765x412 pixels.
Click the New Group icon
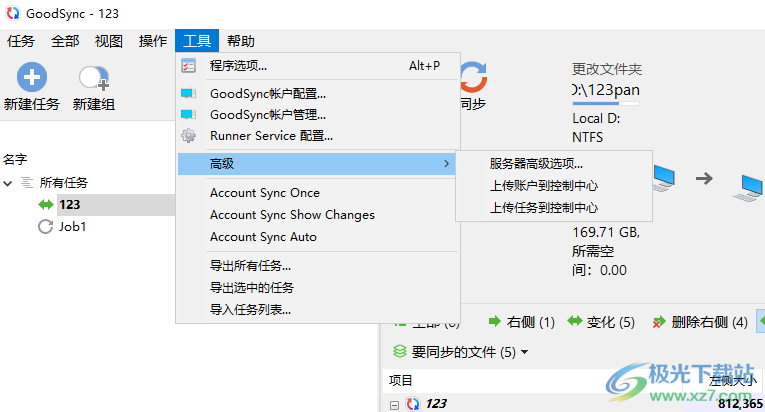pyautogui.click(x=94, y=78)
